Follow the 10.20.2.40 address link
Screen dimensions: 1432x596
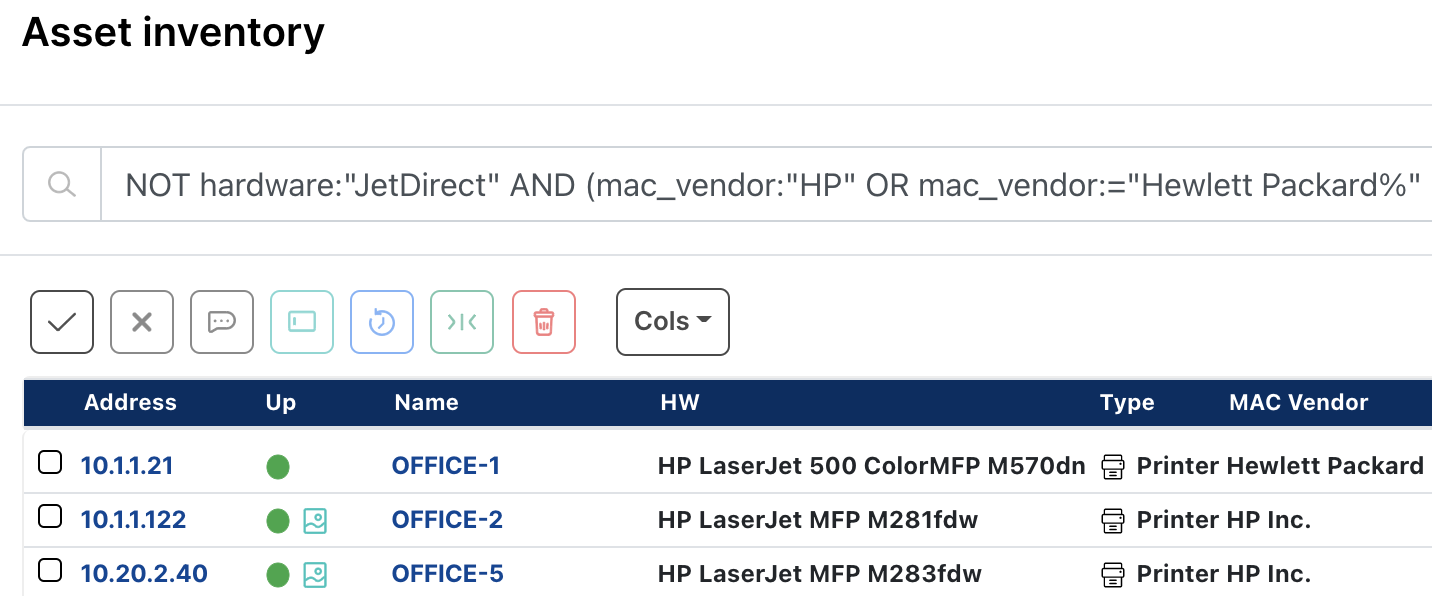click(x=144, y=573)
